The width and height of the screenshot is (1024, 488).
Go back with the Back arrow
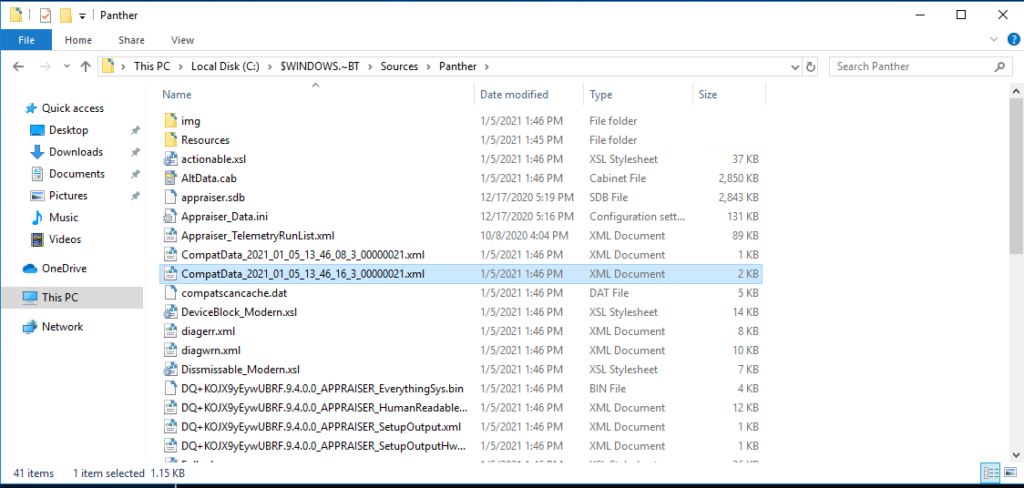(18, 67)
